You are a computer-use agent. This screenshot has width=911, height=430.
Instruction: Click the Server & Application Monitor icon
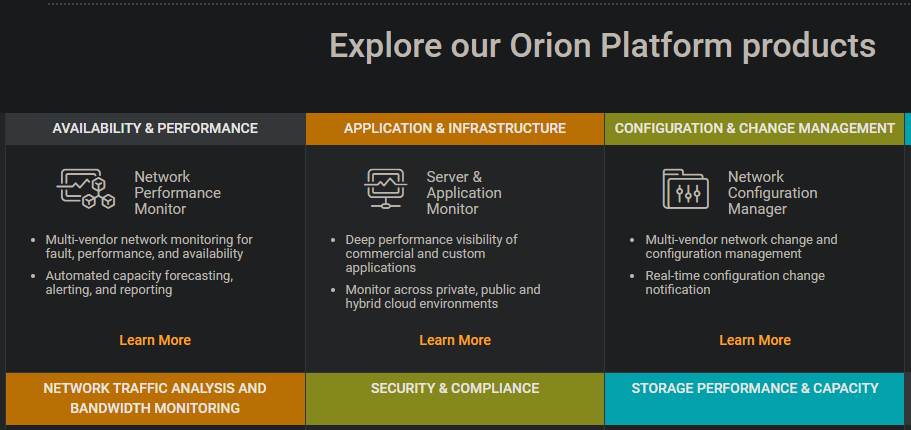[x=385, y=189]
